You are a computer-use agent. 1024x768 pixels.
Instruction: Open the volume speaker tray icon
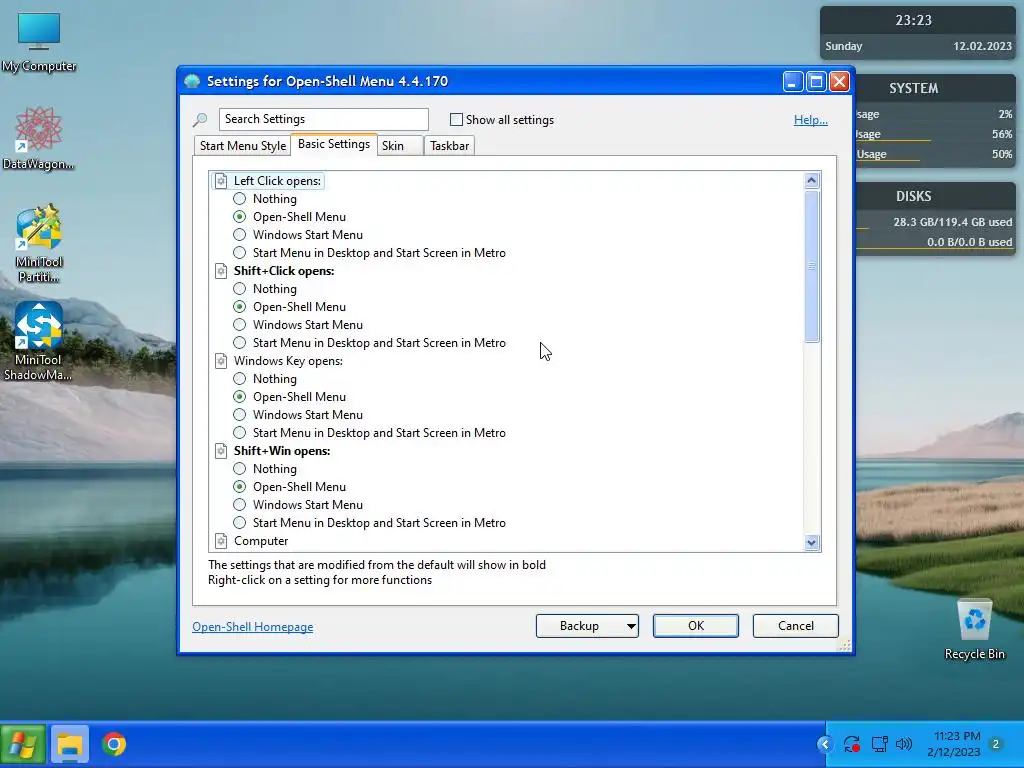904,744
